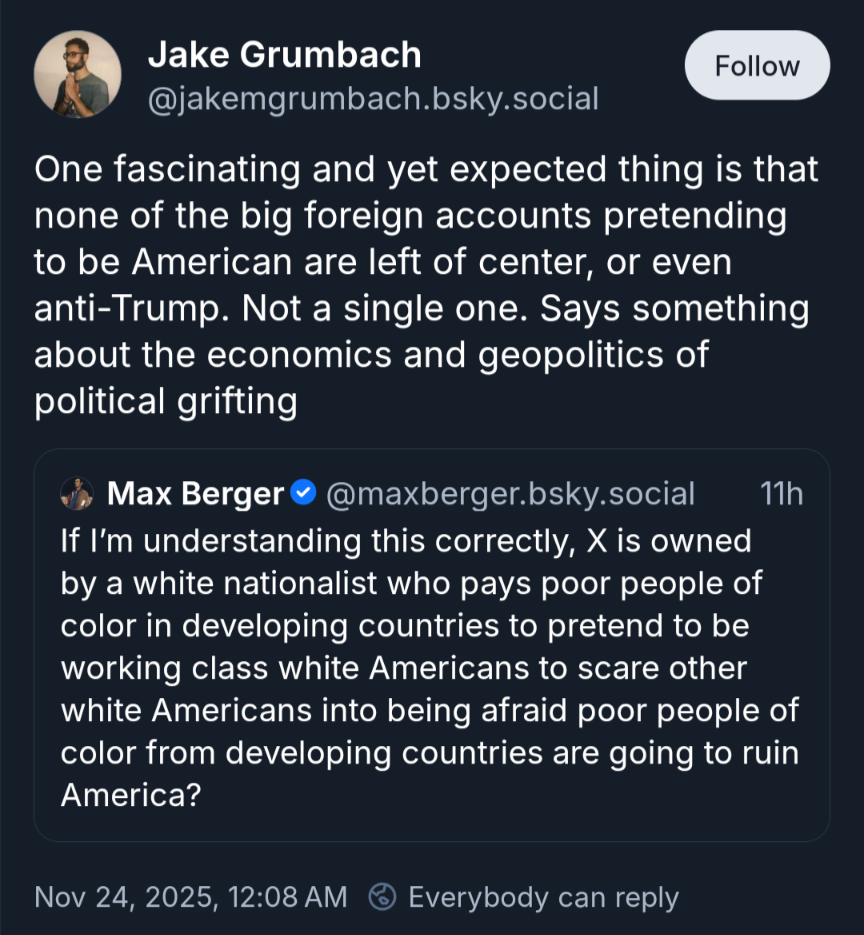Click the Everybody can reply label

coord(543,897)
